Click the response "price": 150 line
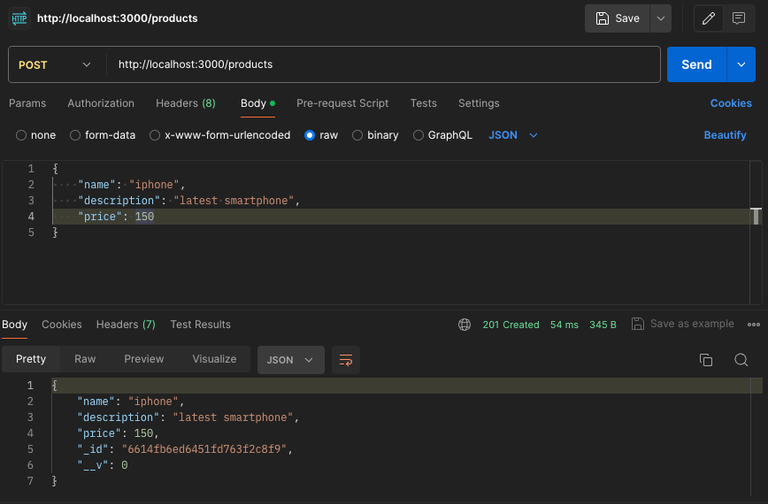Image resolution: width=768 pixels, height=504 pixels. coord(118,433)
